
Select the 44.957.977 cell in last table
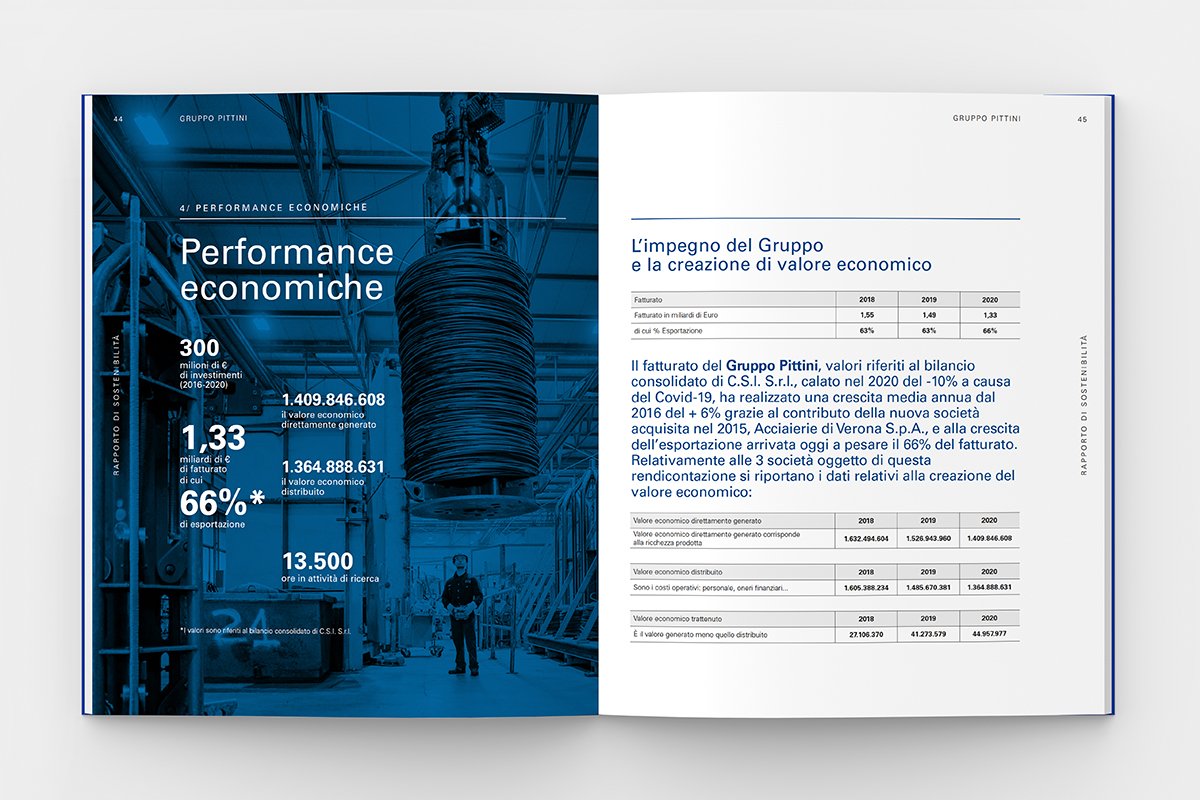[990, 634]
